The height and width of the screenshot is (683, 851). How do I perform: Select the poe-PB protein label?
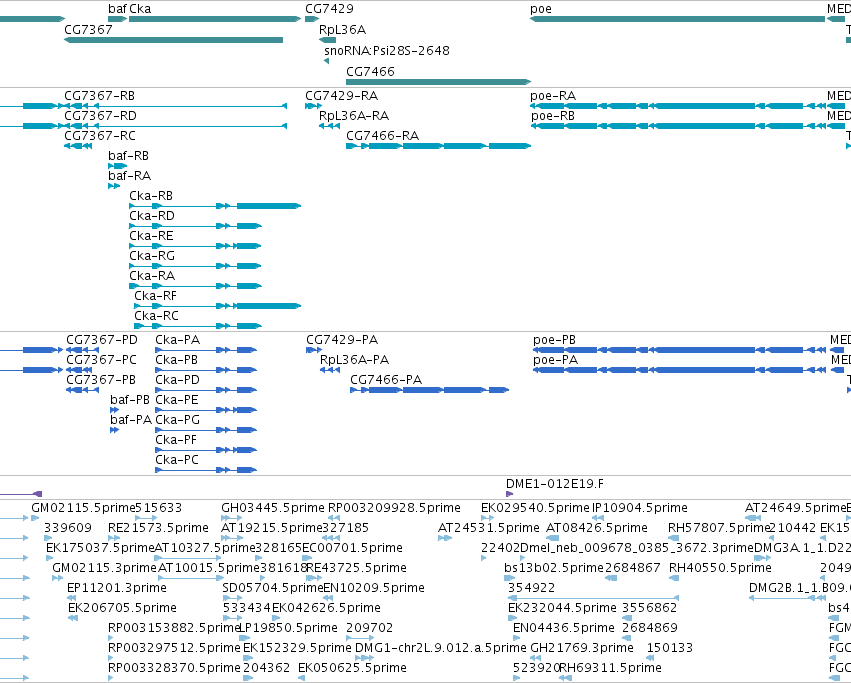point(554,340)
